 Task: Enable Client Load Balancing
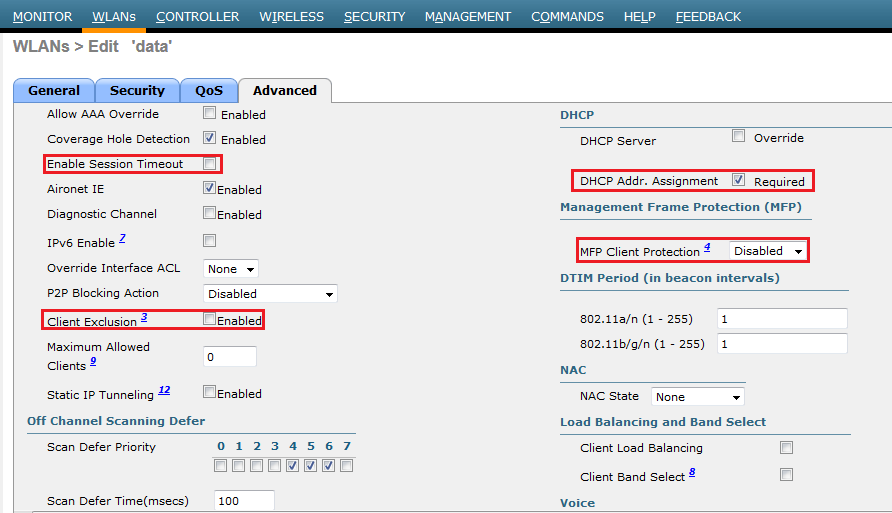[787, 448]
